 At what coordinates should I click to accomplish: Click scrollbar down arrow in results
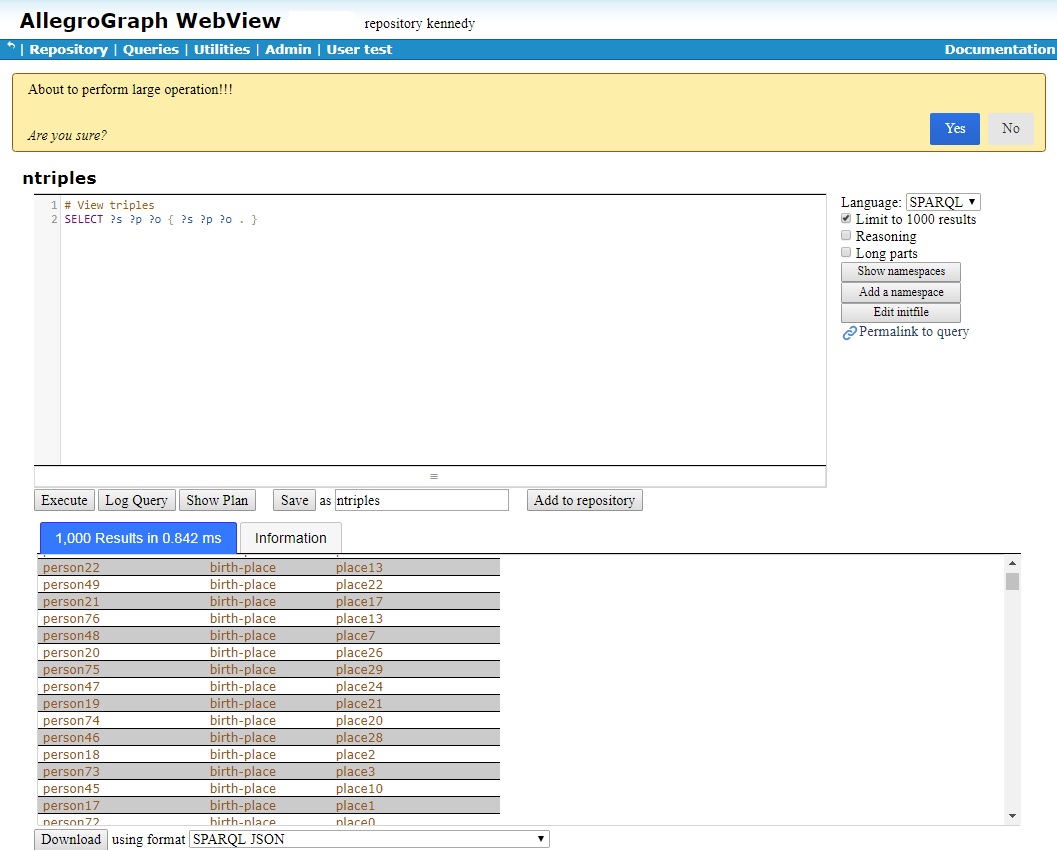(1012, 816)
